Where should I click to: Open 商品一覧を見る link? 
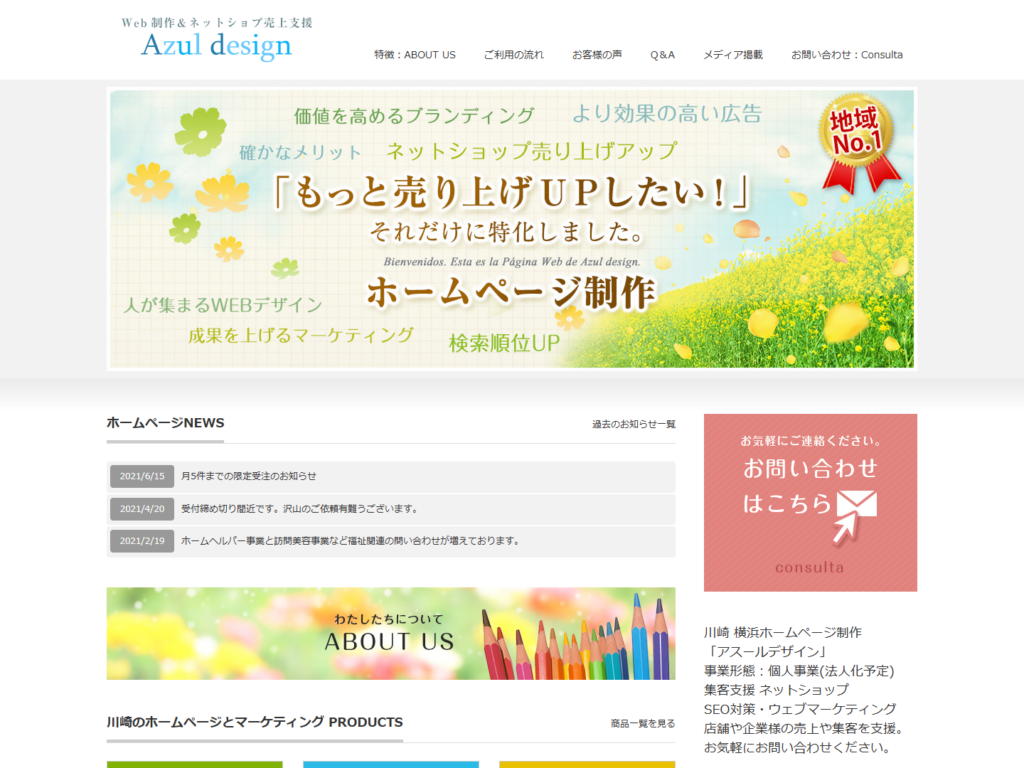(x=642, y=723)
